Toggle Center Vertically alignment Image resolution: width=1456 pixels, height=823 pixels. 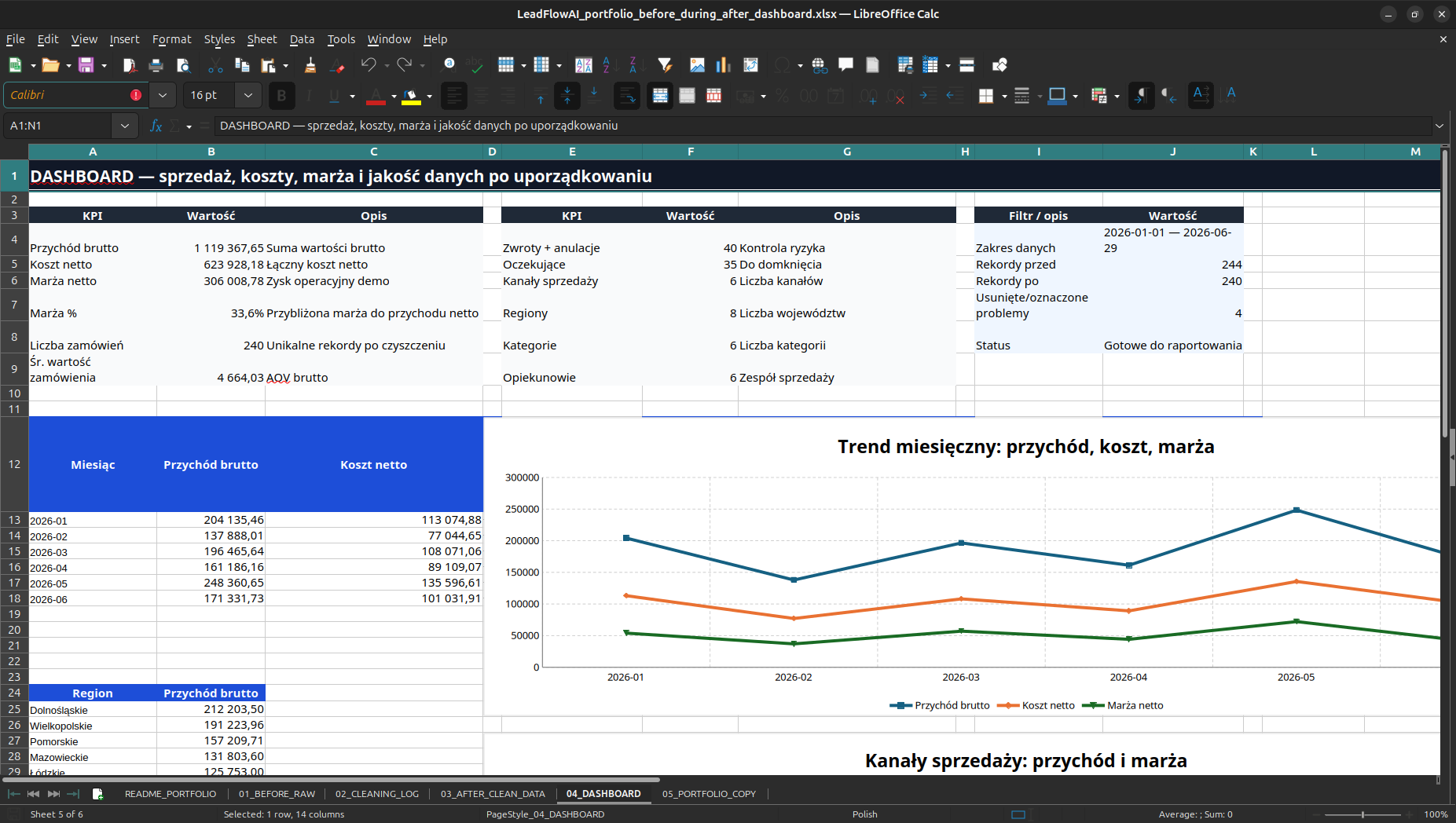point(567,96)
